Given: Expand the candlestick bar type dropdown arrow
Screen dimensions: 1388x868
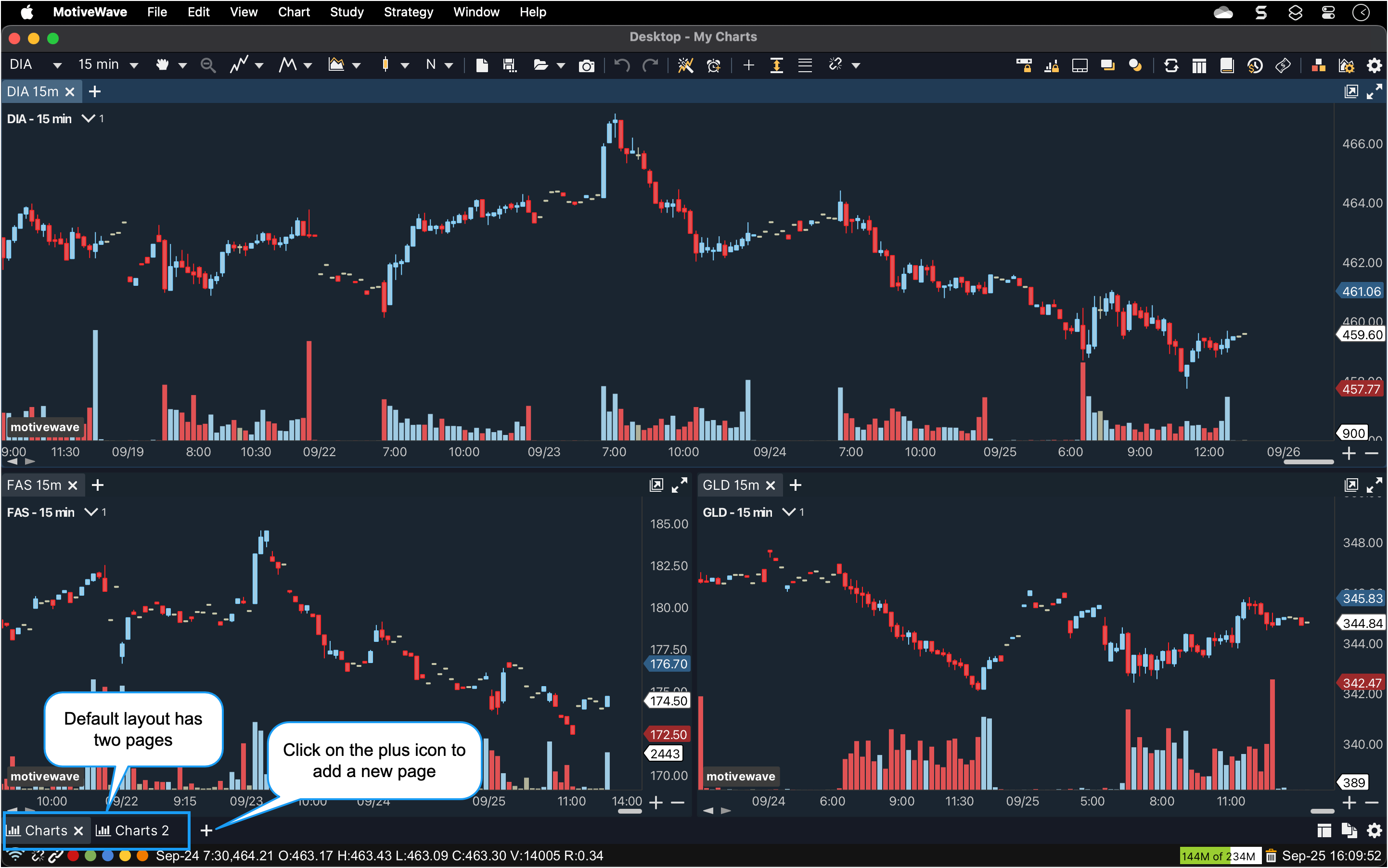Looking at the screenshot, I should tap(405, 65).
